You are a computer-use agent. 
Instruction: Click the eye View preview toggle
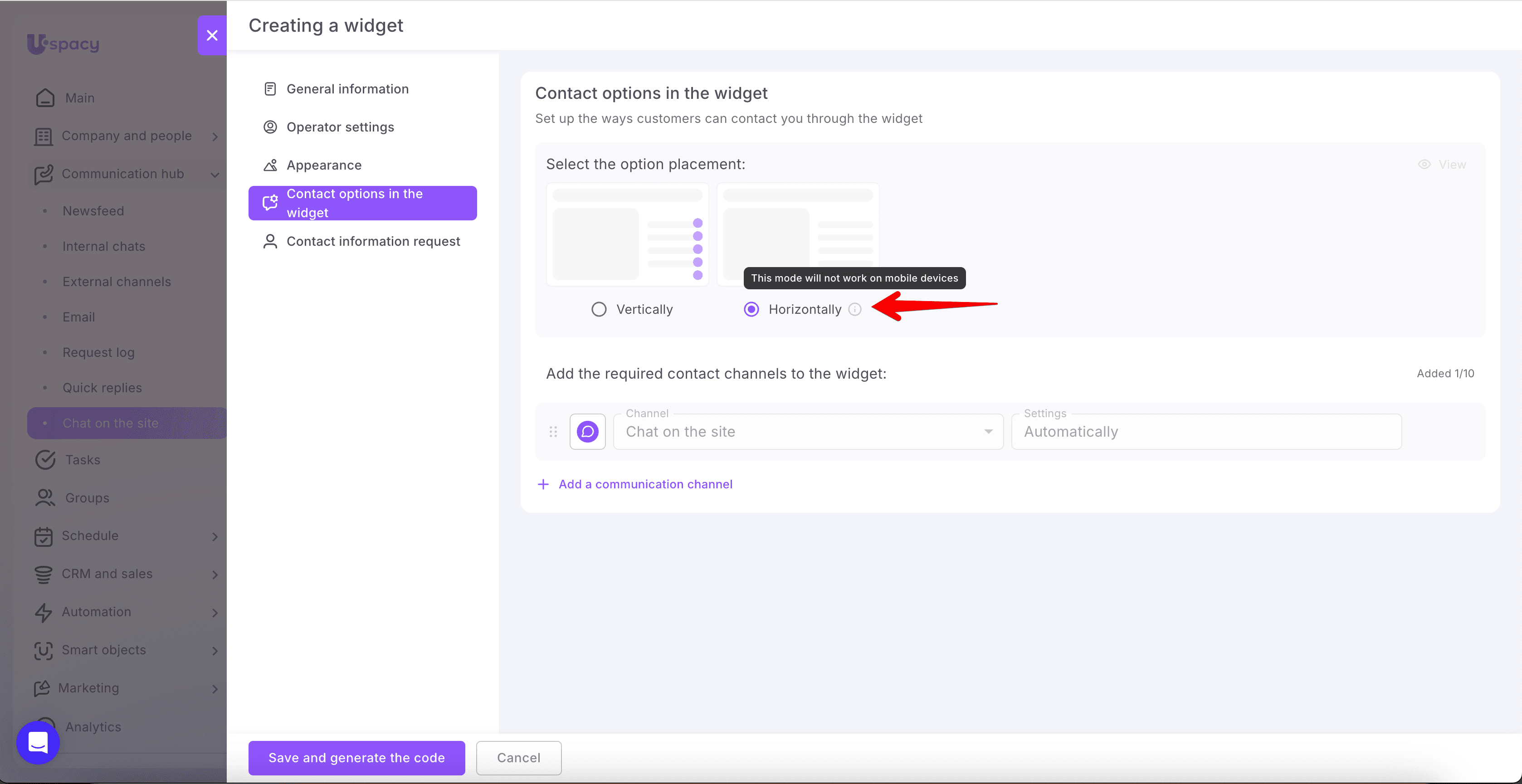coord(1442,164)
